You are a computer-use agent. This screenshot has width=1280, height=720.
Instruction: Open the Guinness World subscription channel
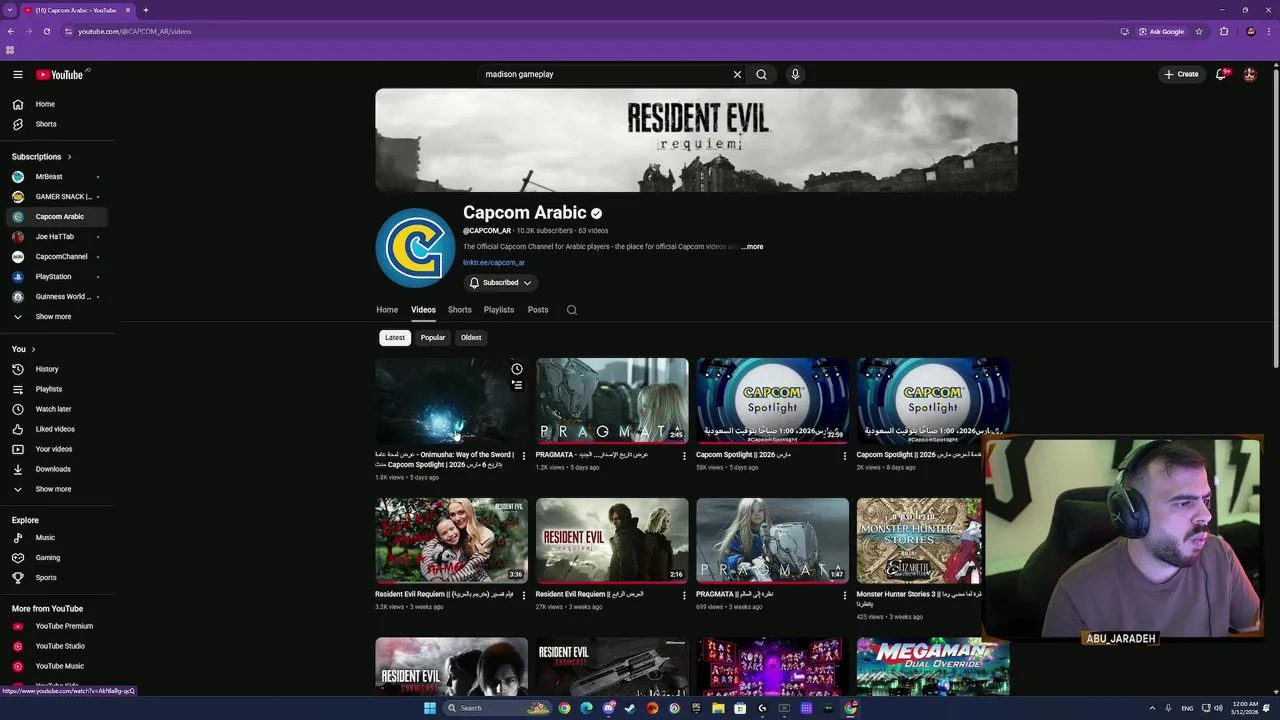pyautogui.click(x=57, y=297)
